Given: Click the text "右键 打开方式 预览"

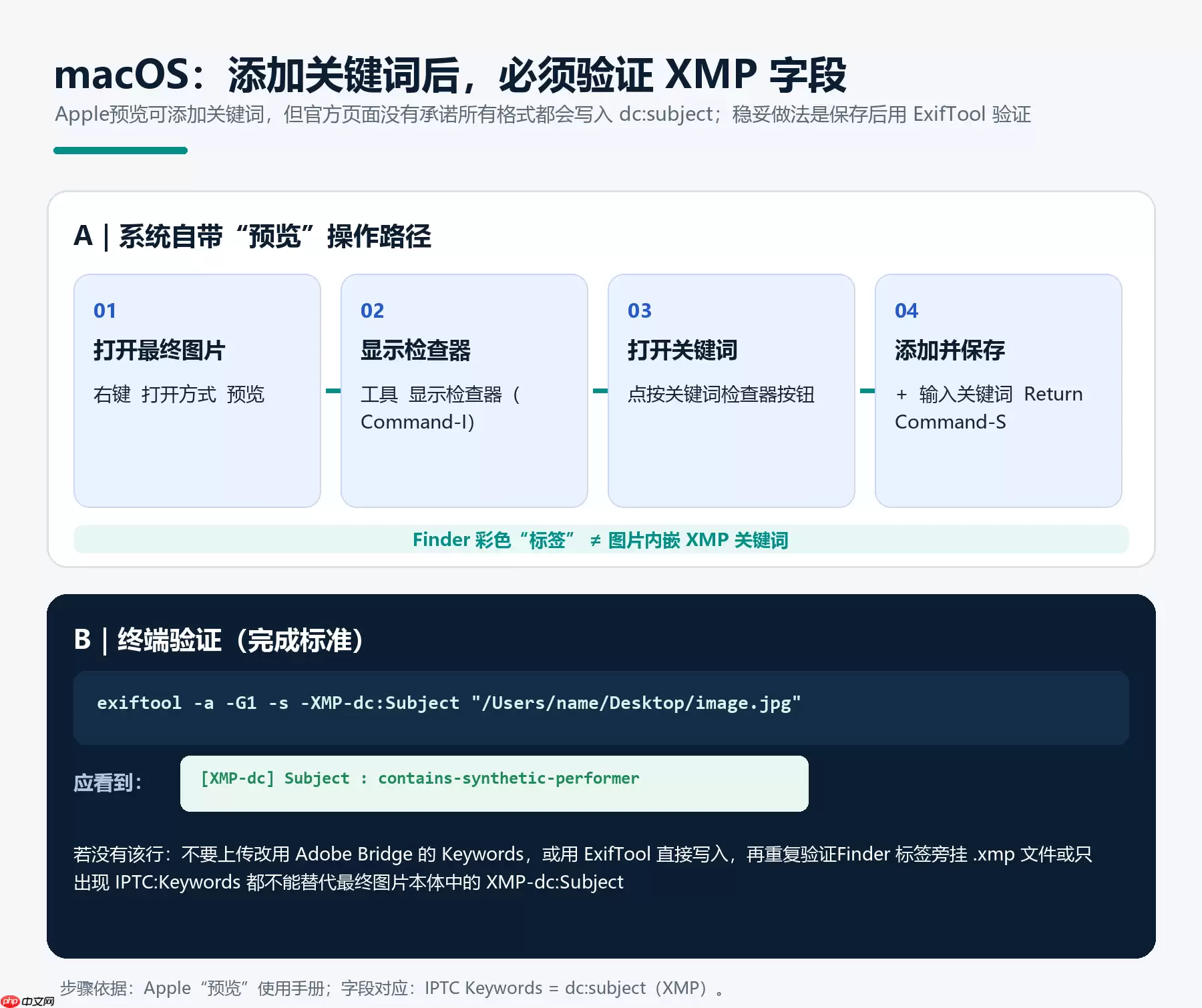Looking at the screenshot, I should (x=179, y=395).
